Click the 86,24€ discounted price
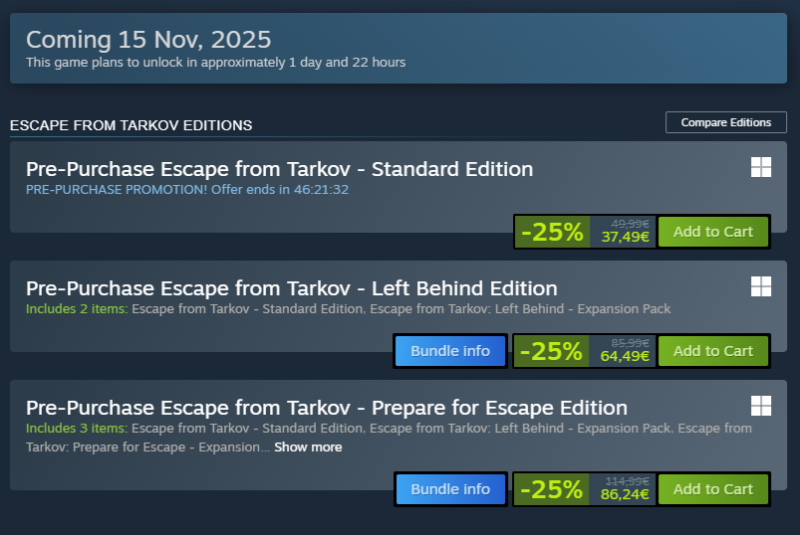This screenshot has height=535, width=800. pyautogui.click(x=625, y=494)
